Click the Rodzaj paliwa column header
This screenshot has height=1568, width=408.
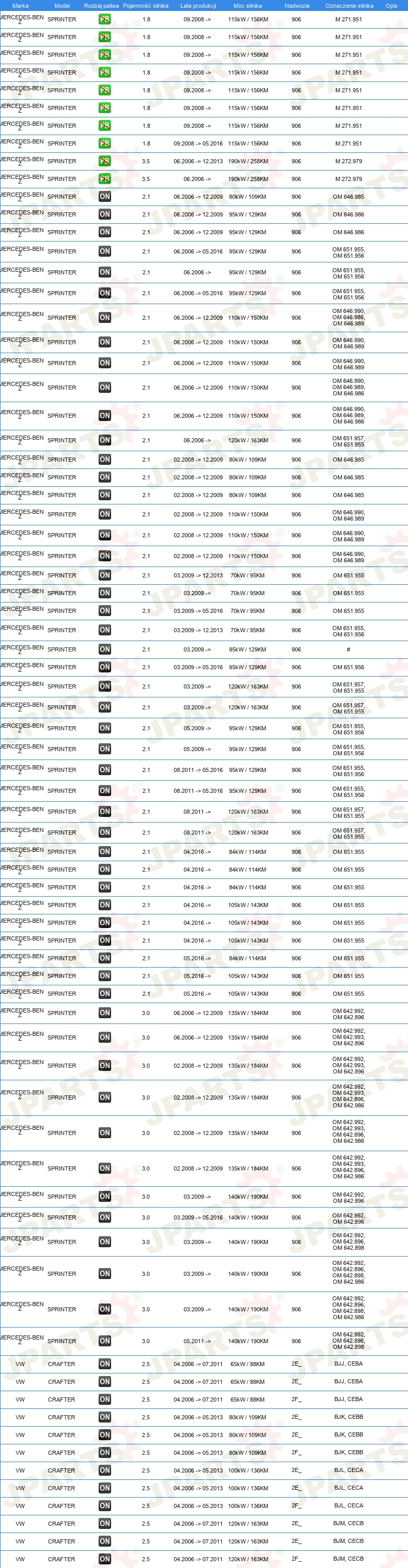(x=102, y=6)
